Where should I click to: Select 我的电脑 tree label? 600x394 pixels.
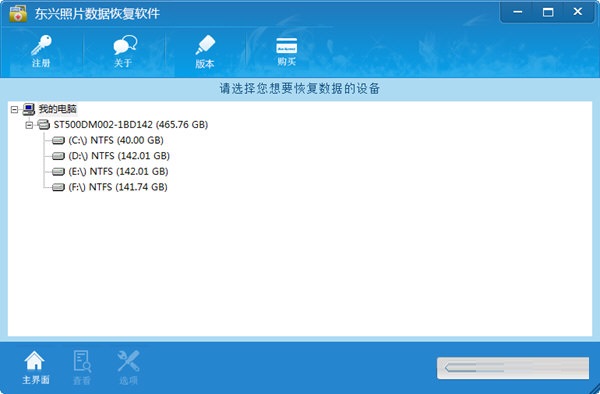(58, 109)
